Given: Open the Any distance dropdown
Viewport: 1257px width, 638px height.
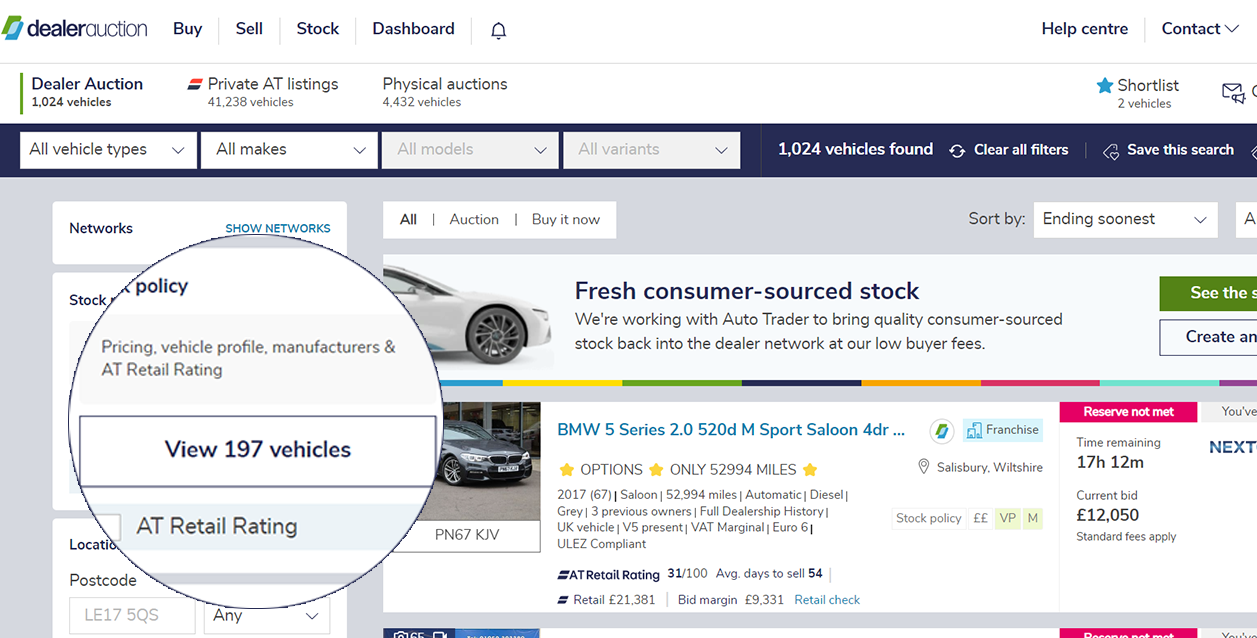Looking at the screenshot, I should 267,616.
